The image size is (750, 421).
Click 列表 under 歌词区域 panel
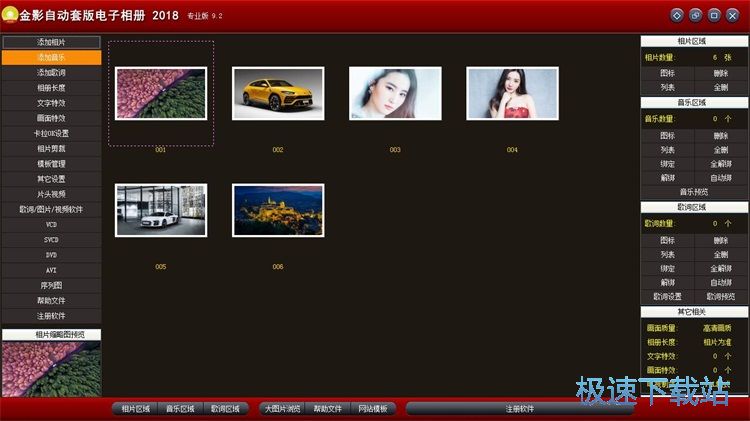pyautogui.click(x=667, y=255)
